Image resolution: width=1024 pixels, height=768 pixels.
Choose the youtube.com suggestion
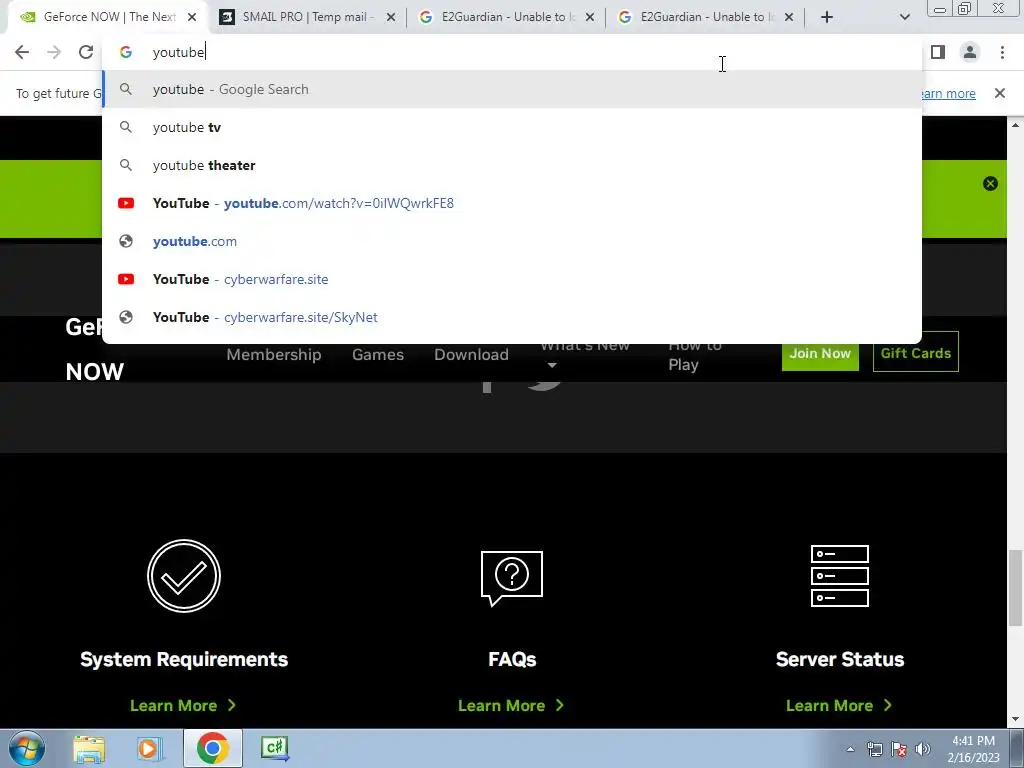tap(511, 241)
